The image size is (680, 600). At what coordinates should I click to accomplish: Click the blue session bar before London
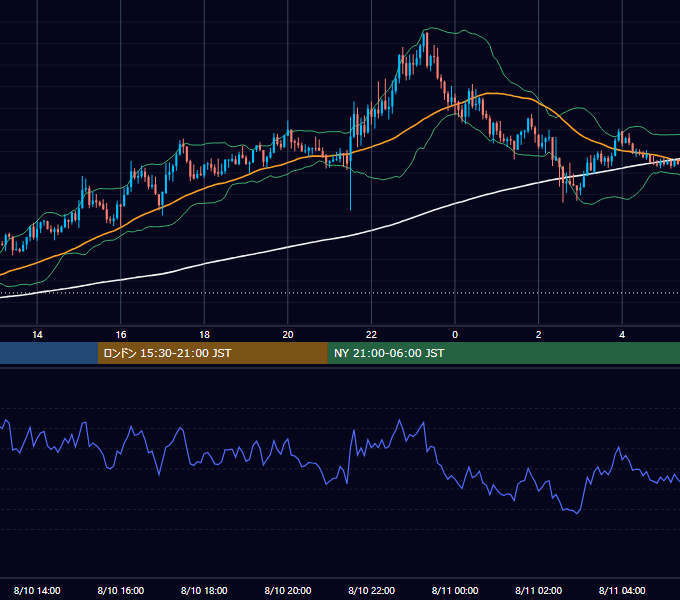coord(49,353)
